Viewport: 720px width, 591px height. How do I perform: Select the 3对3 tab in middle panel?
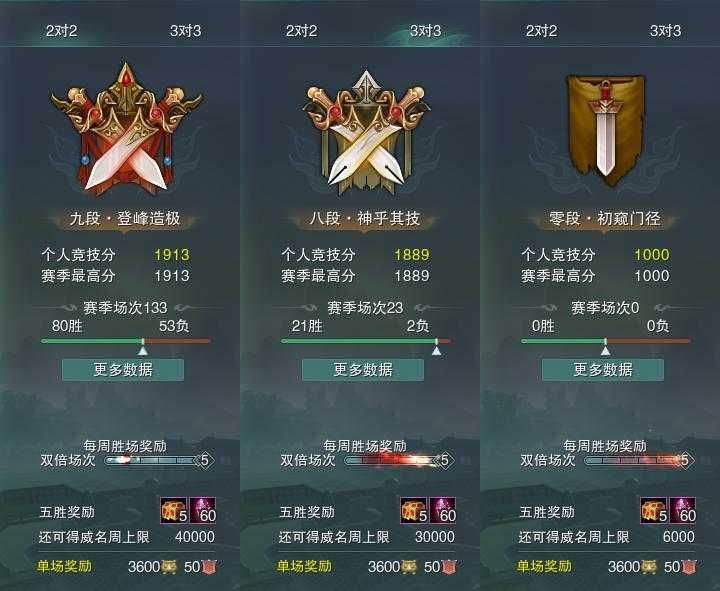(x=426, y=31)
